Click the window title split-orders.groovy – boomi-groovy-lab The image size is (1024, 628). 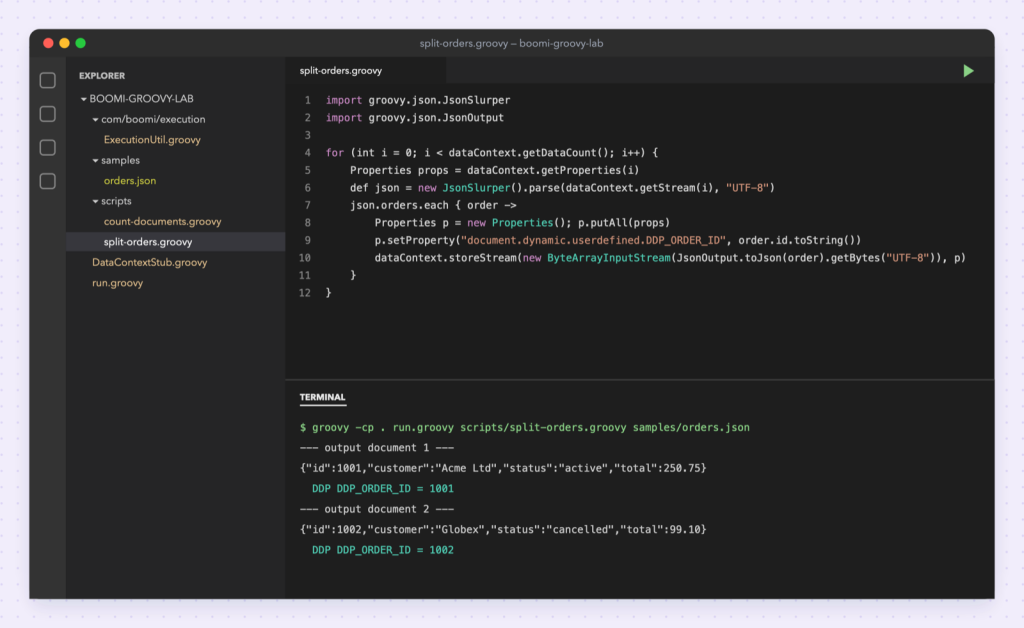pos(511,43)
